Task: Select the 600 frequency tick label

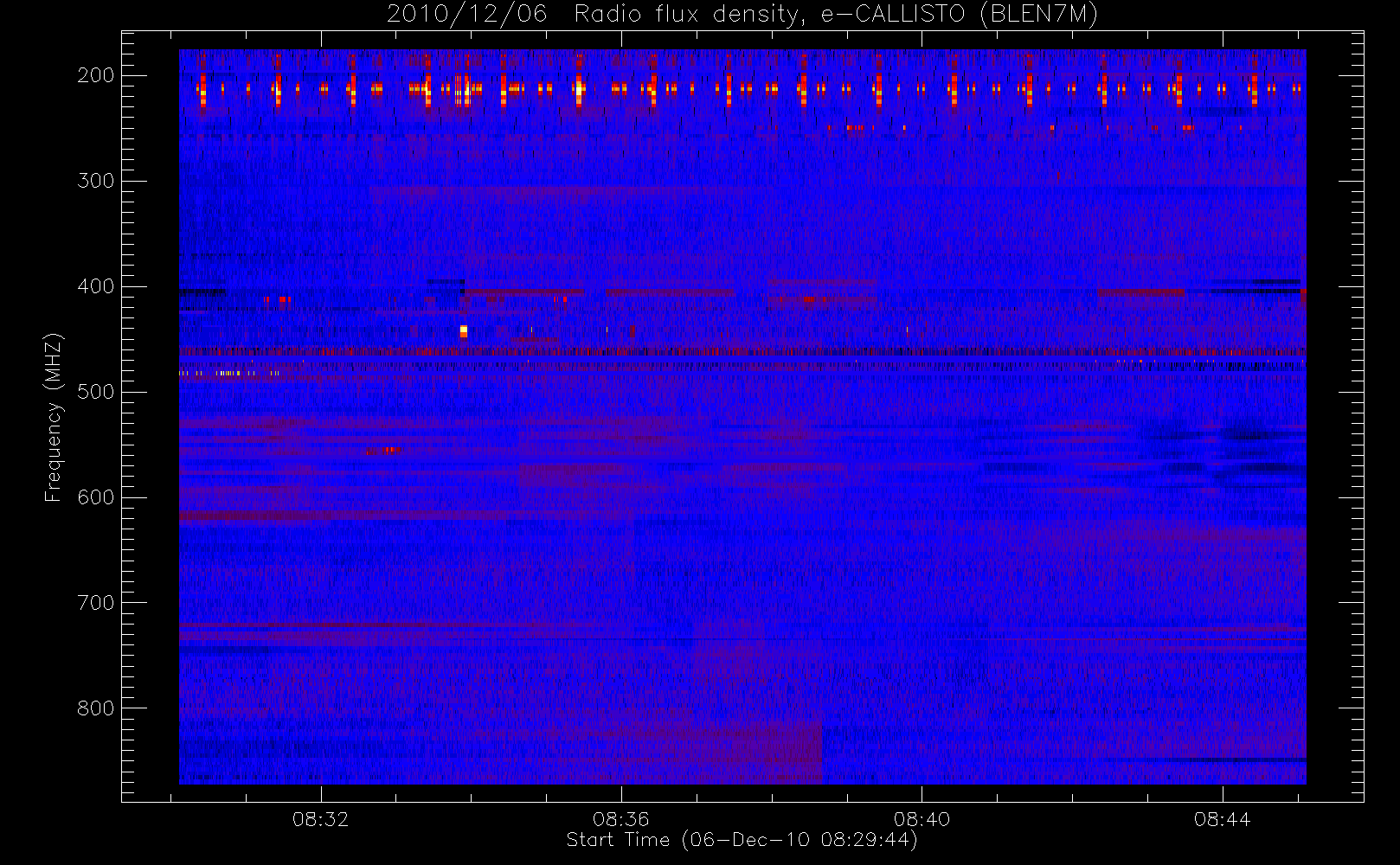Action: 95,497
